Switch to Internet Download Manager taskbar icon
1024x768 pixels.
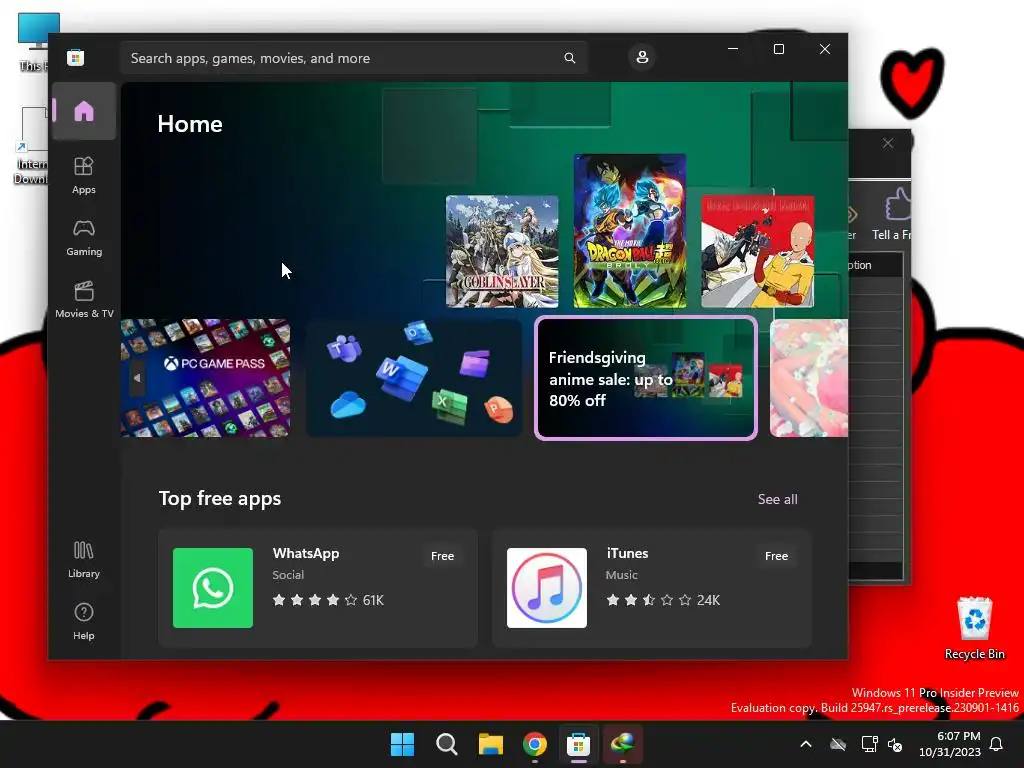pyautogui.click(x=622, y=744)
